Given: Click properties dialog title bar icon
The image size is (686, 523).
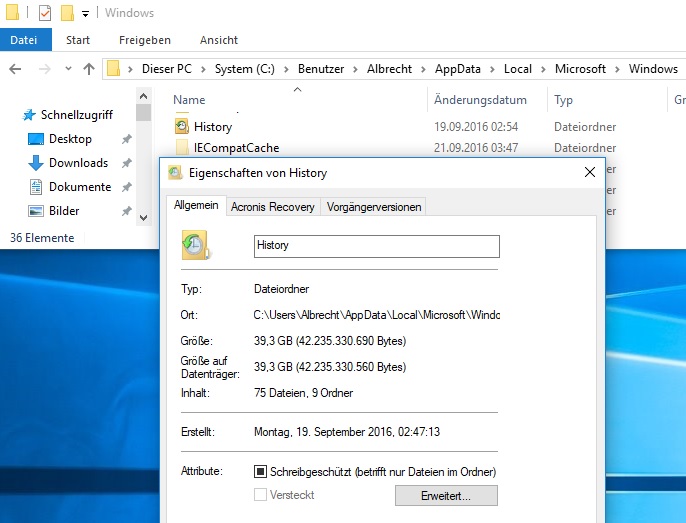Looking at the screenshot, I should coord(175,172).
